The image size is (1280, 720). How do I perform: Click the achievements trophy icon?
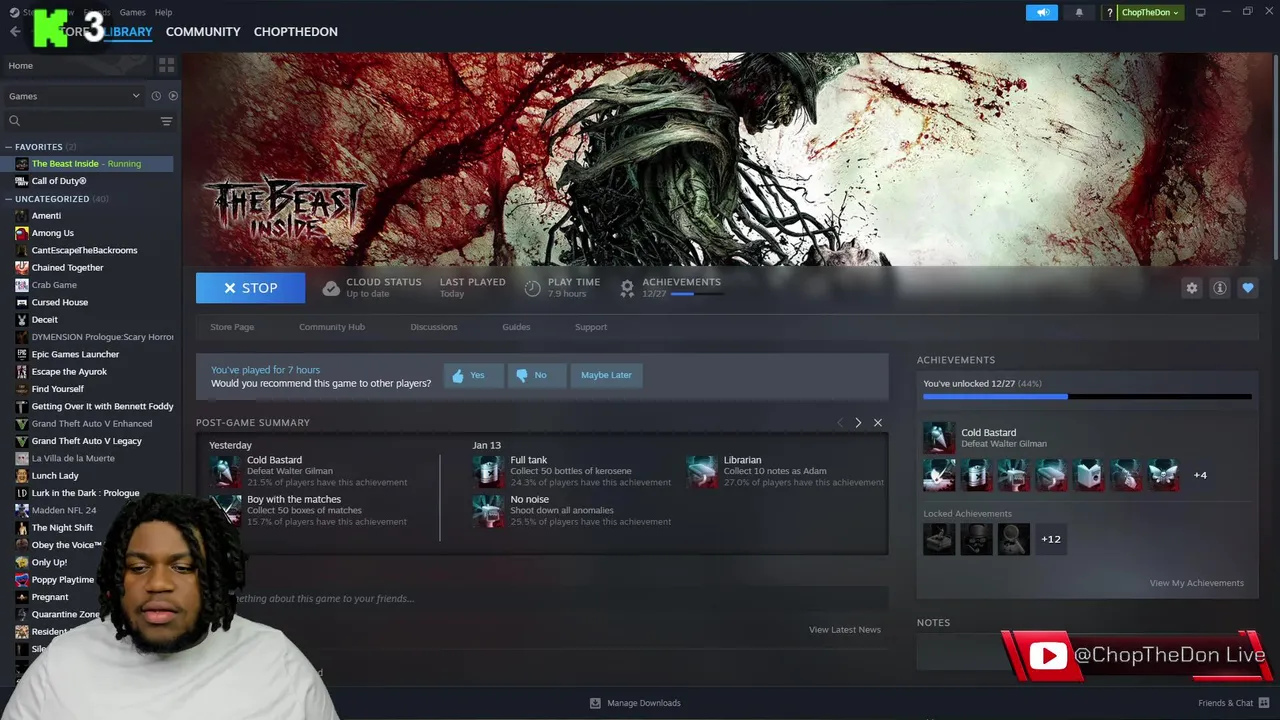click(x=627, y=288)
